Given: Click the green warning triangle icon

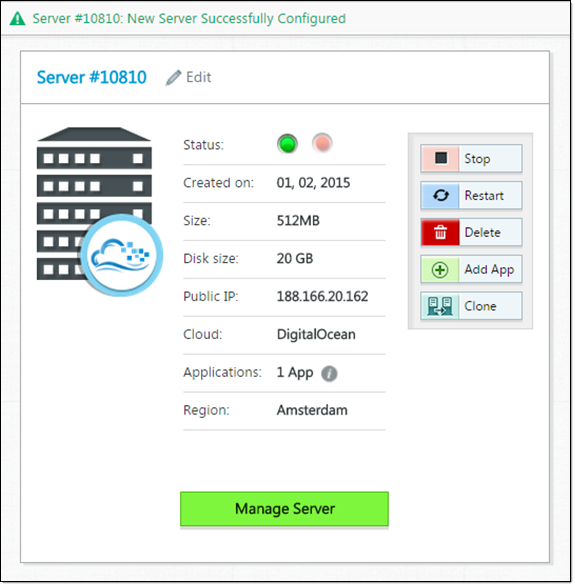Looking at the screenshot, I should 18,18.
